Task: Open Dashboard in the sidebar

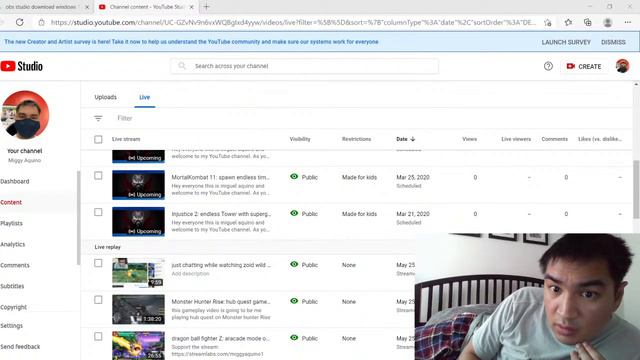Action: 15,181
